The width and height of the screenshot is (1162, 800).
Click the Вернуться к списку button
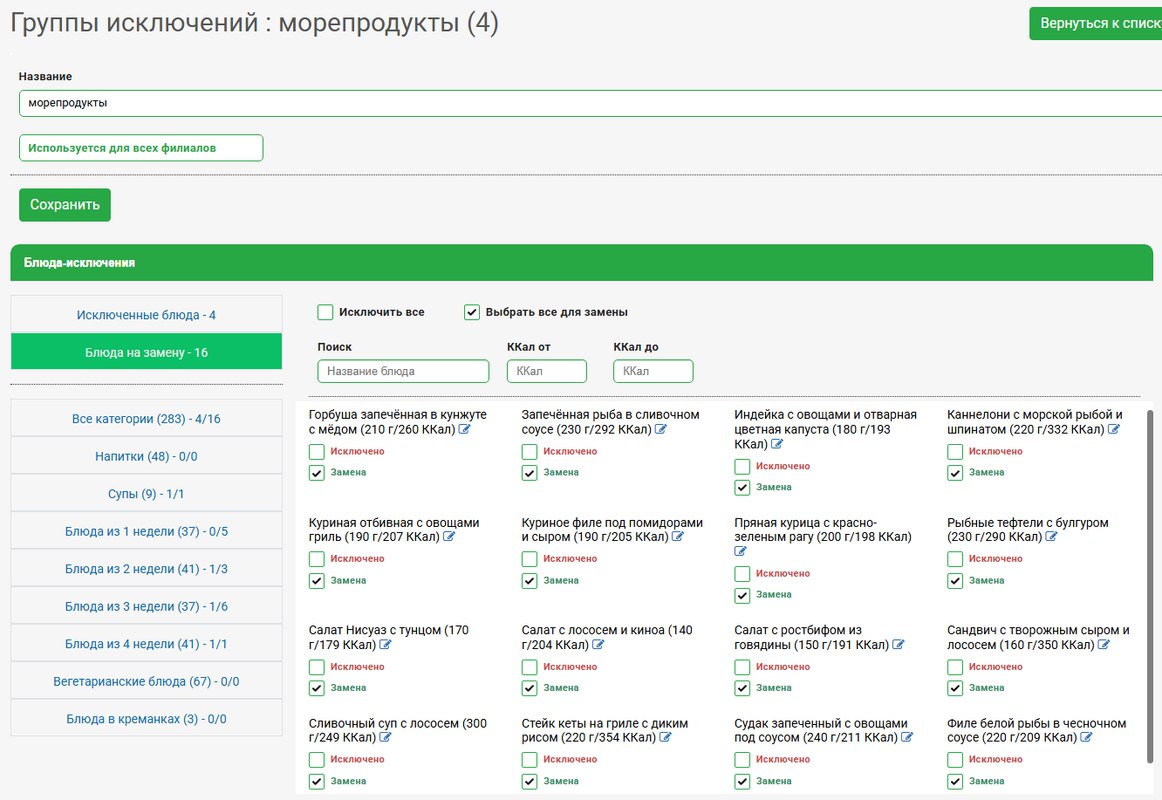click(x=1098, y=23)
